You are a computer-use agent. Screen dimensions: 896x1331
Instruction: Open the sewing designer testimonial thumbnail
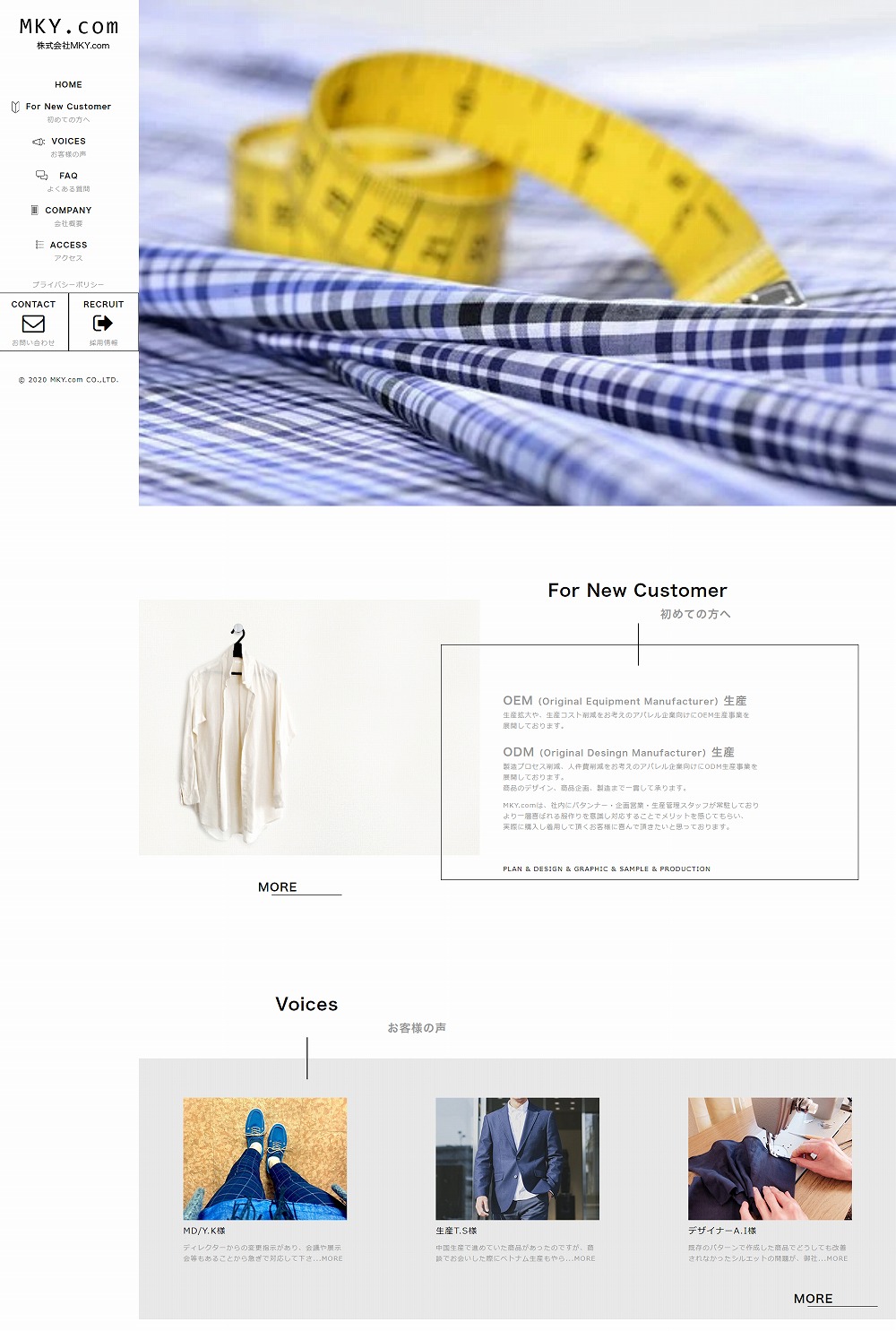[770, 1158]
